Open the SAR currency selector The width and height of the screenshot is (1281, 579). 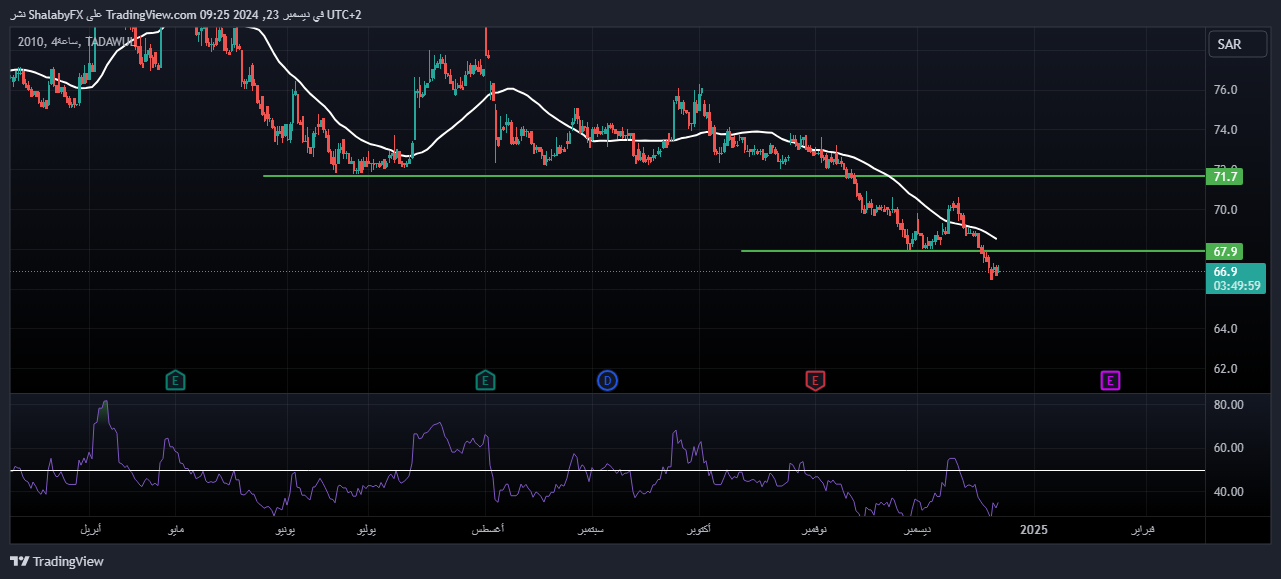coord(1236,44)
